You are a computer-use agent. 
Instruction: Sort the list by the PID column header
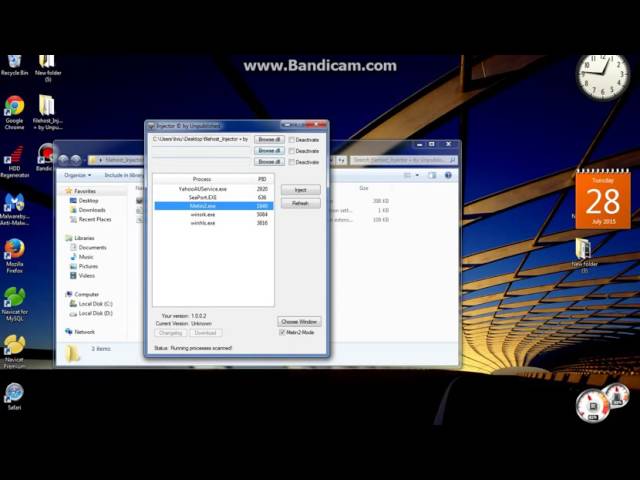click(262, 179)
